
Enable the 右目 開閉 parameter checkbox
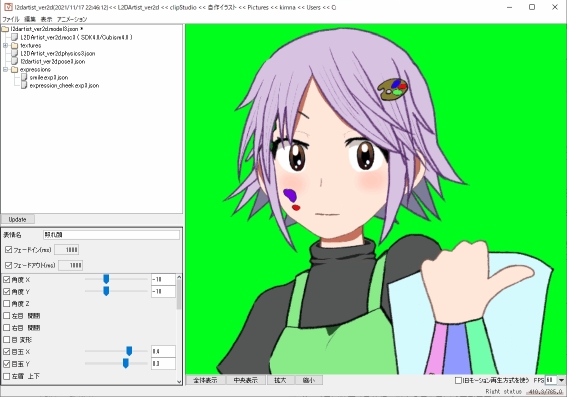(7, 328)
